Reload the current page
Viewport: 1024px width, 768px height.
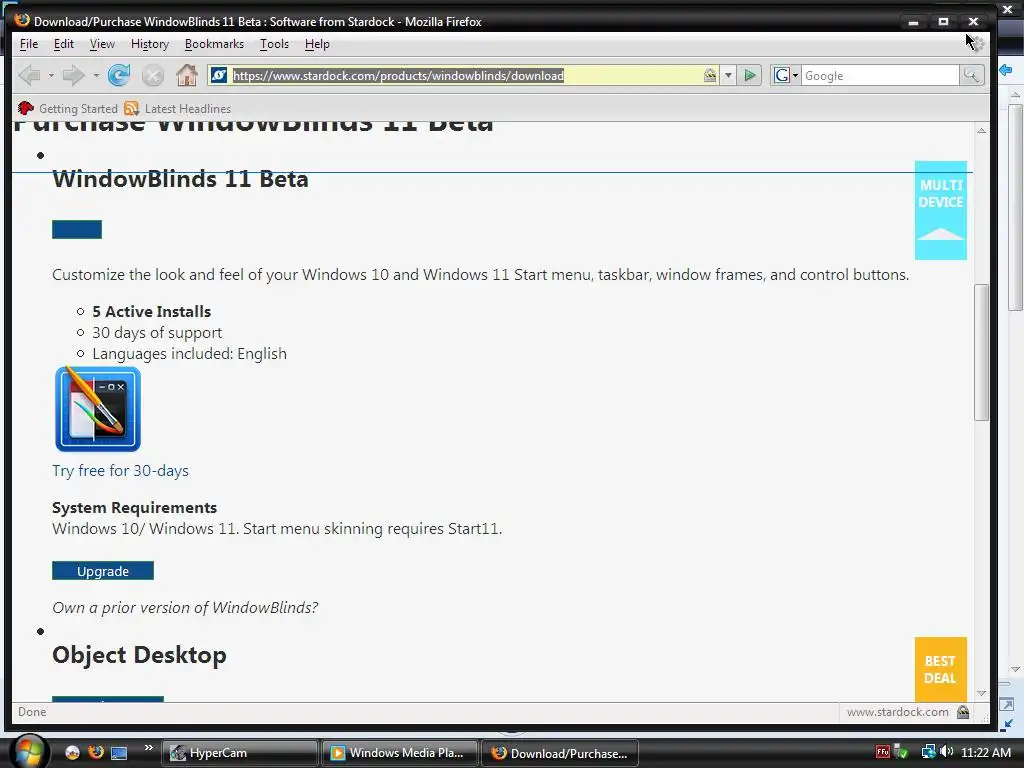pos(119,76)
